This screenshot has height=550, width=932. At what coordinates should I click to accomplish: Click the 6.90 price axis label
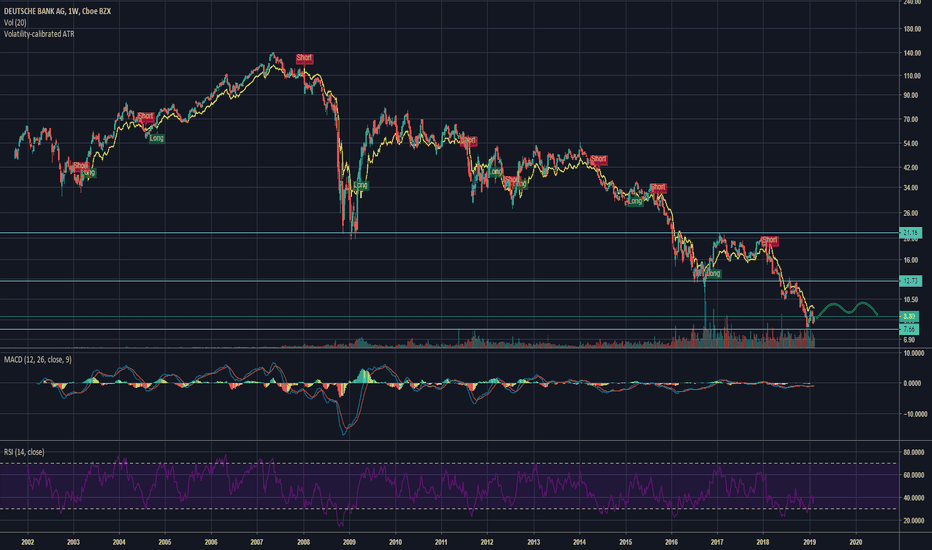(909, 340)
